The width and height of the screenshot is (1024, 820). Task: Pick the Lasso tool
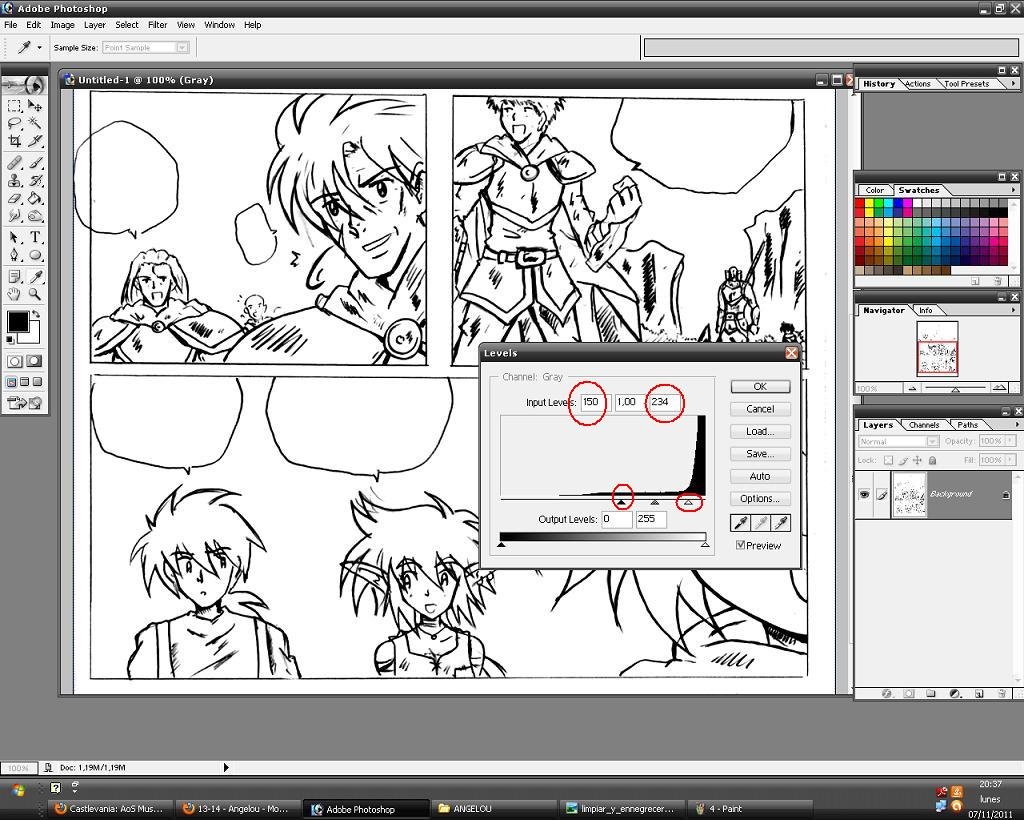(x=14, y=124)
